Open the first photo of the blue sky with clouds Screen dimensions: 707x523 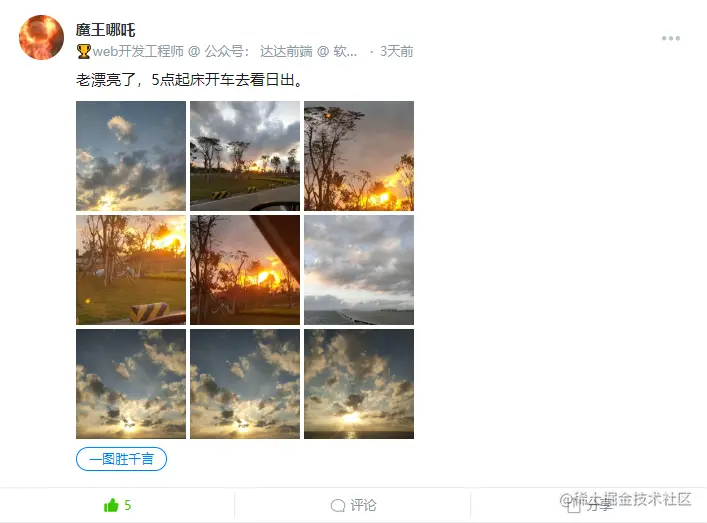click(131, 156)
